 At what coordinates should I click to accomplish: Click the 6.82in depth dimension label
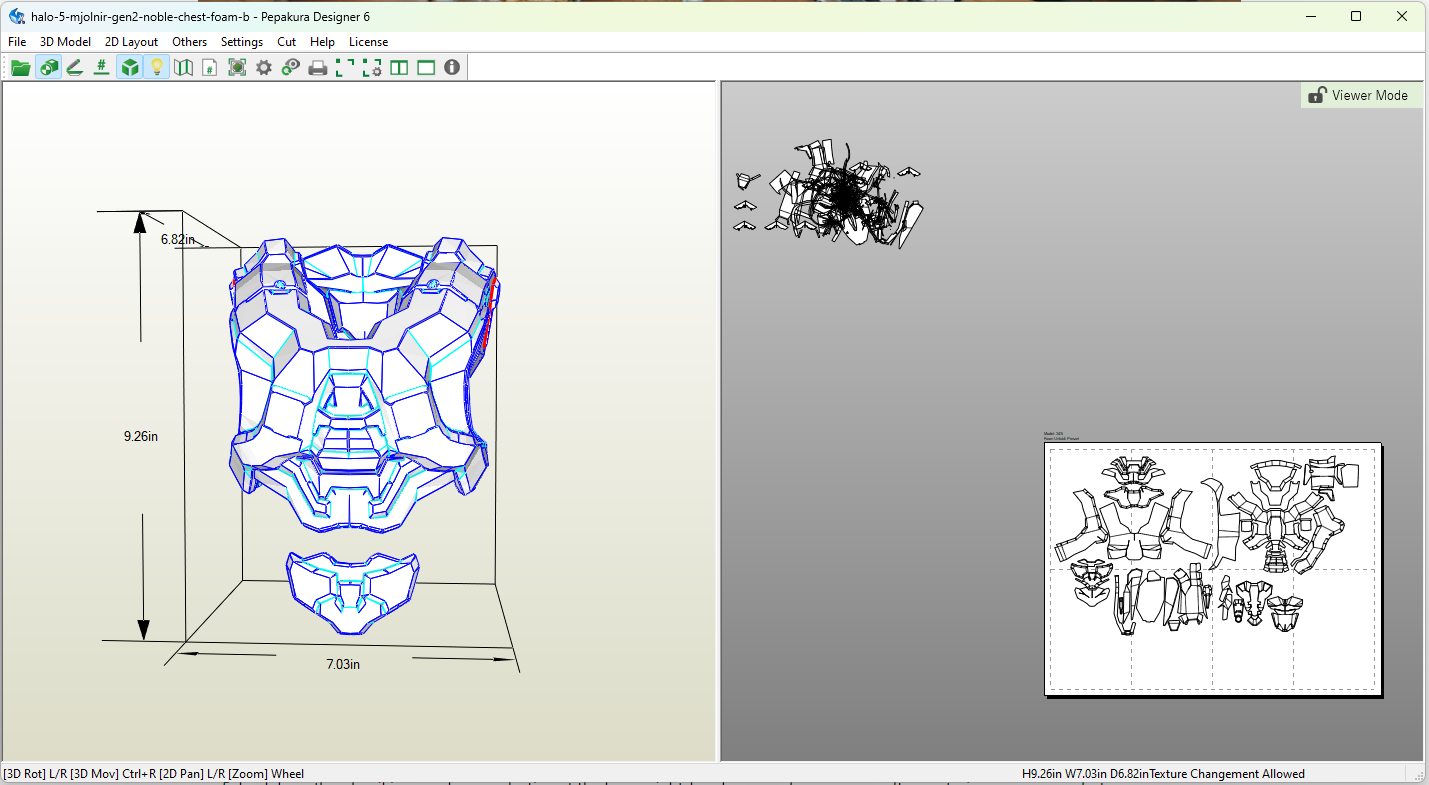tap(177, 239)
